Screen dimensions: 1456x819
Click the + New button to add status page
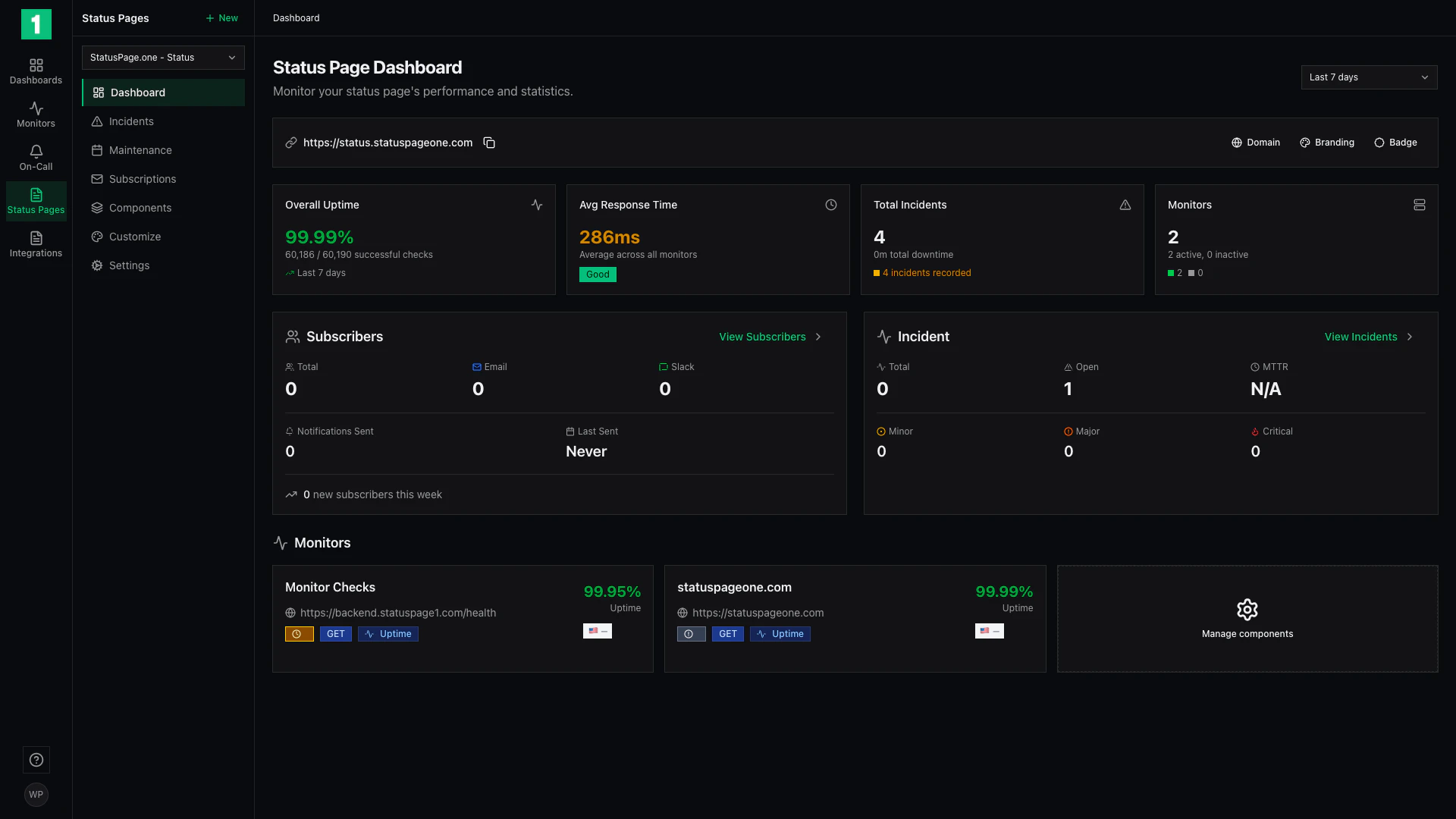tap(221, 18)
